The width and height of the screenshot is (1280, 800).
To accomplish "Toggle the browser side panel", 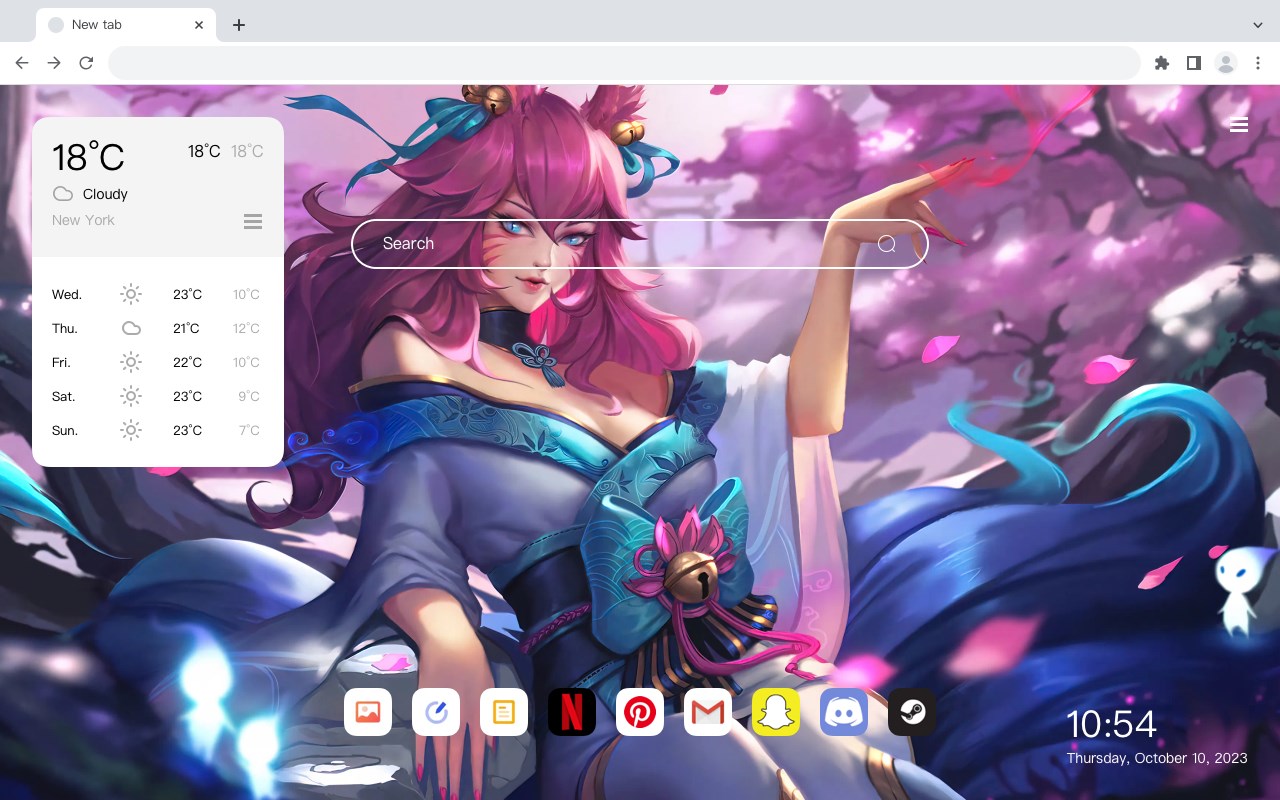I will pyautogui.click(x=1193, y=63).
